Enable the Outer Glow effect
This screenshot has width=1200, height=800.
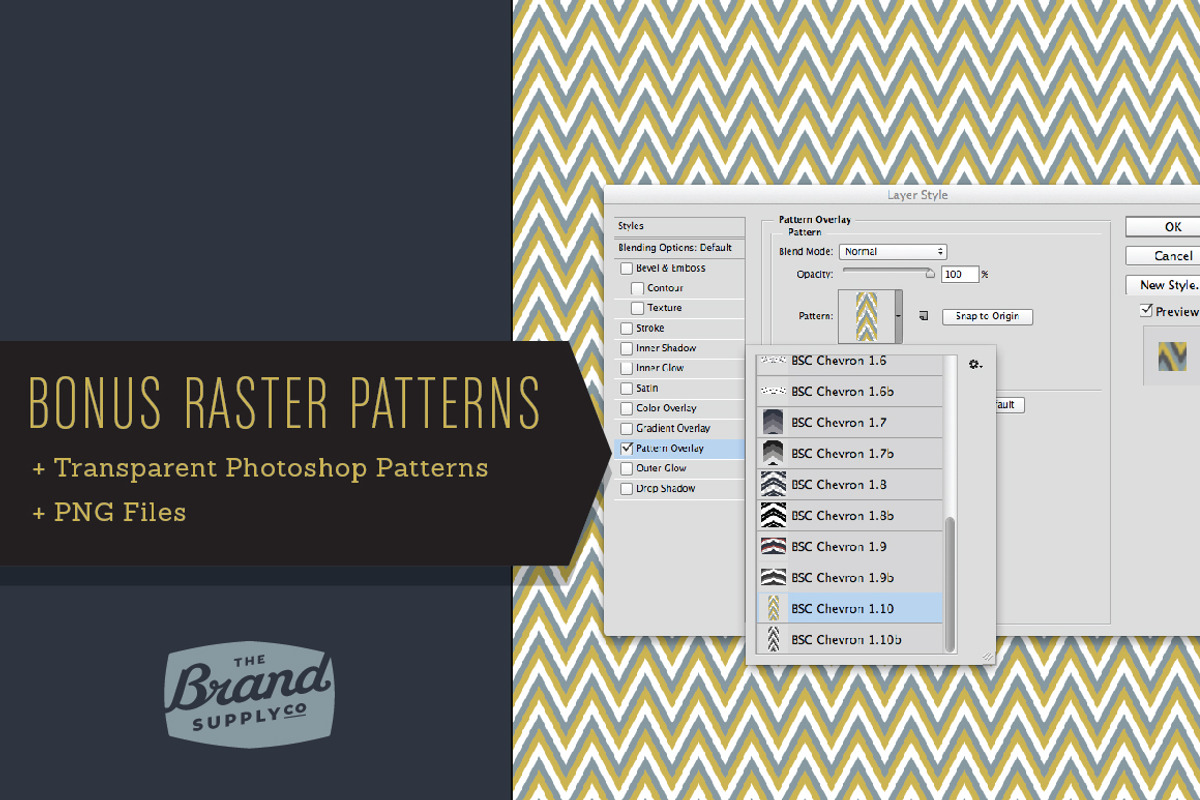click(x=627, y=468)
